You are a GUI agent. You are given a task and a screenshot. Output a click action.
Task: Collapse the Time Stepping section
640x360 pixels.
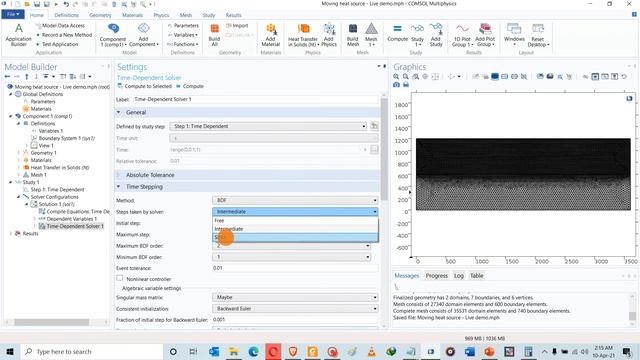[x=118, y=187]
